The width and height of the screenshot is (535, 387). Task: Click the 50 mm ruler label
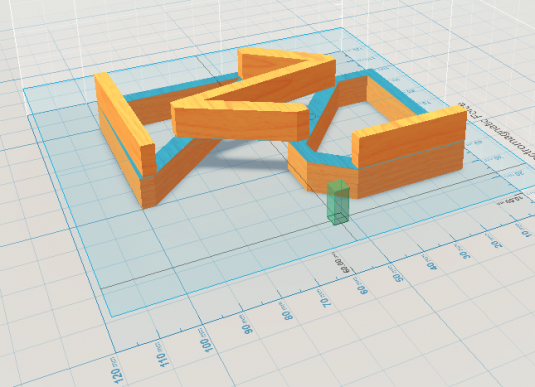click(x=397, y=274)
